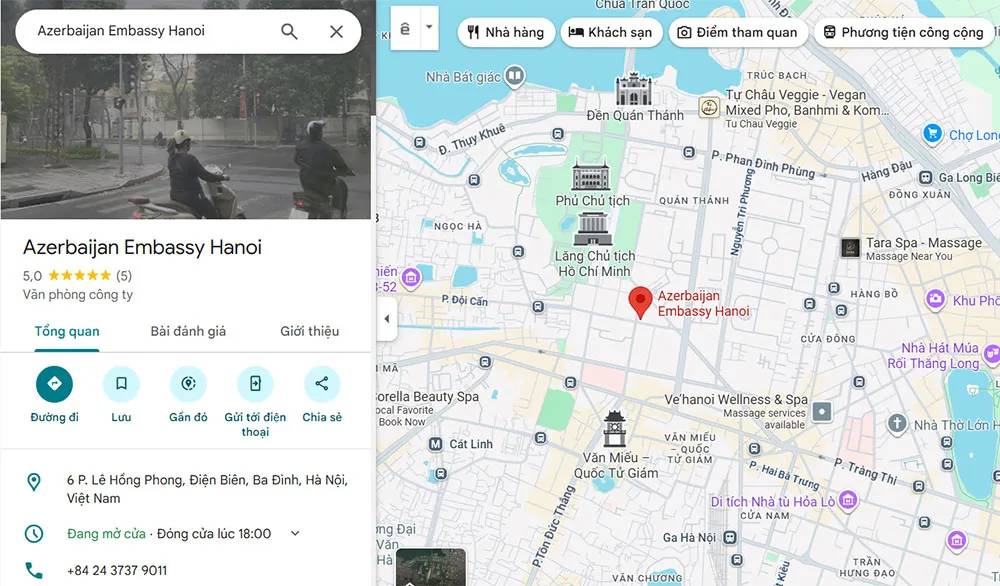
Task: Click the search magnifier icon
Action: pyautogui.click(x=289, y=31)
